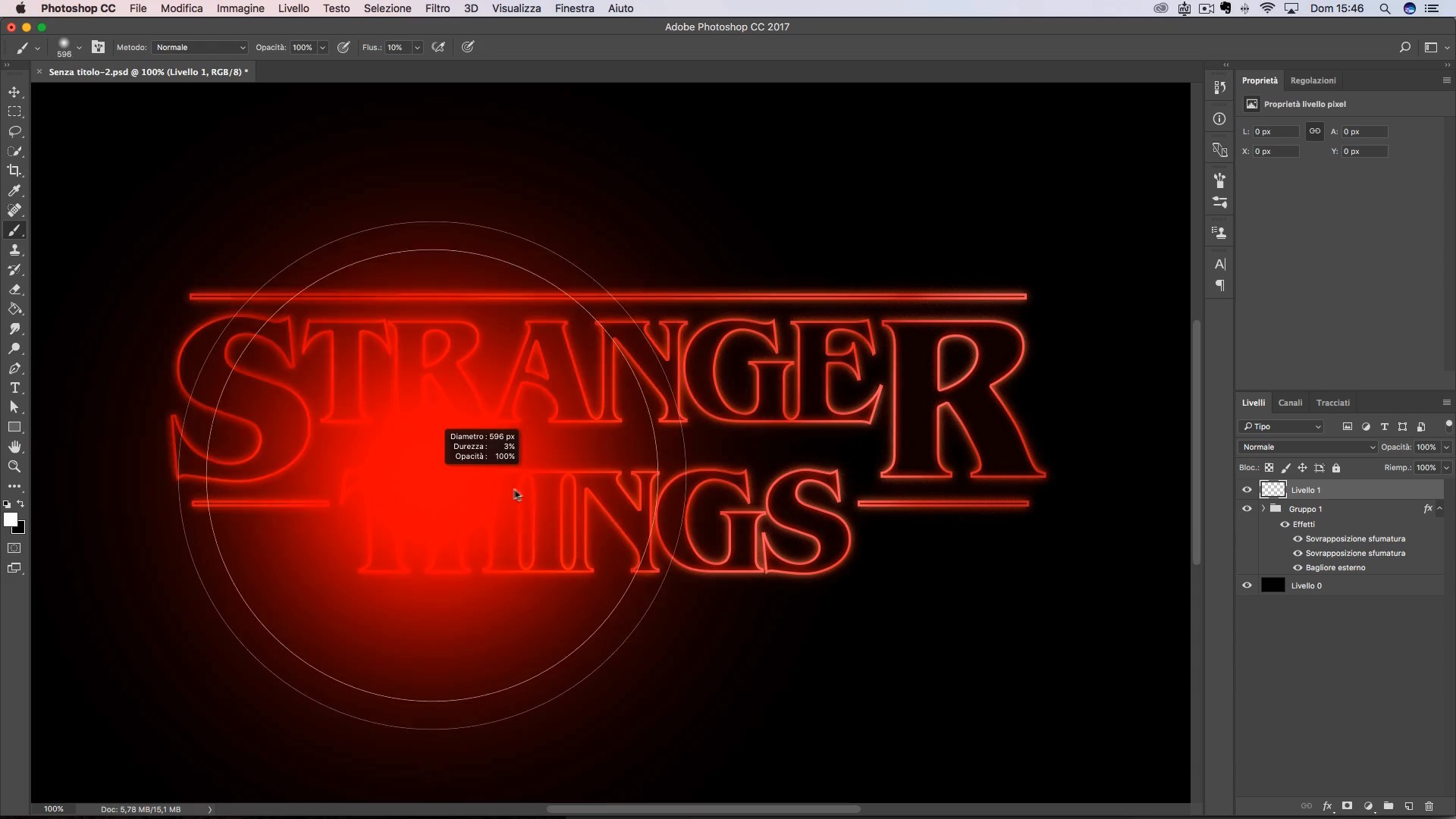
Task: Select the Dodge tool
Action: pyautogui.click(x=14, y=349)
